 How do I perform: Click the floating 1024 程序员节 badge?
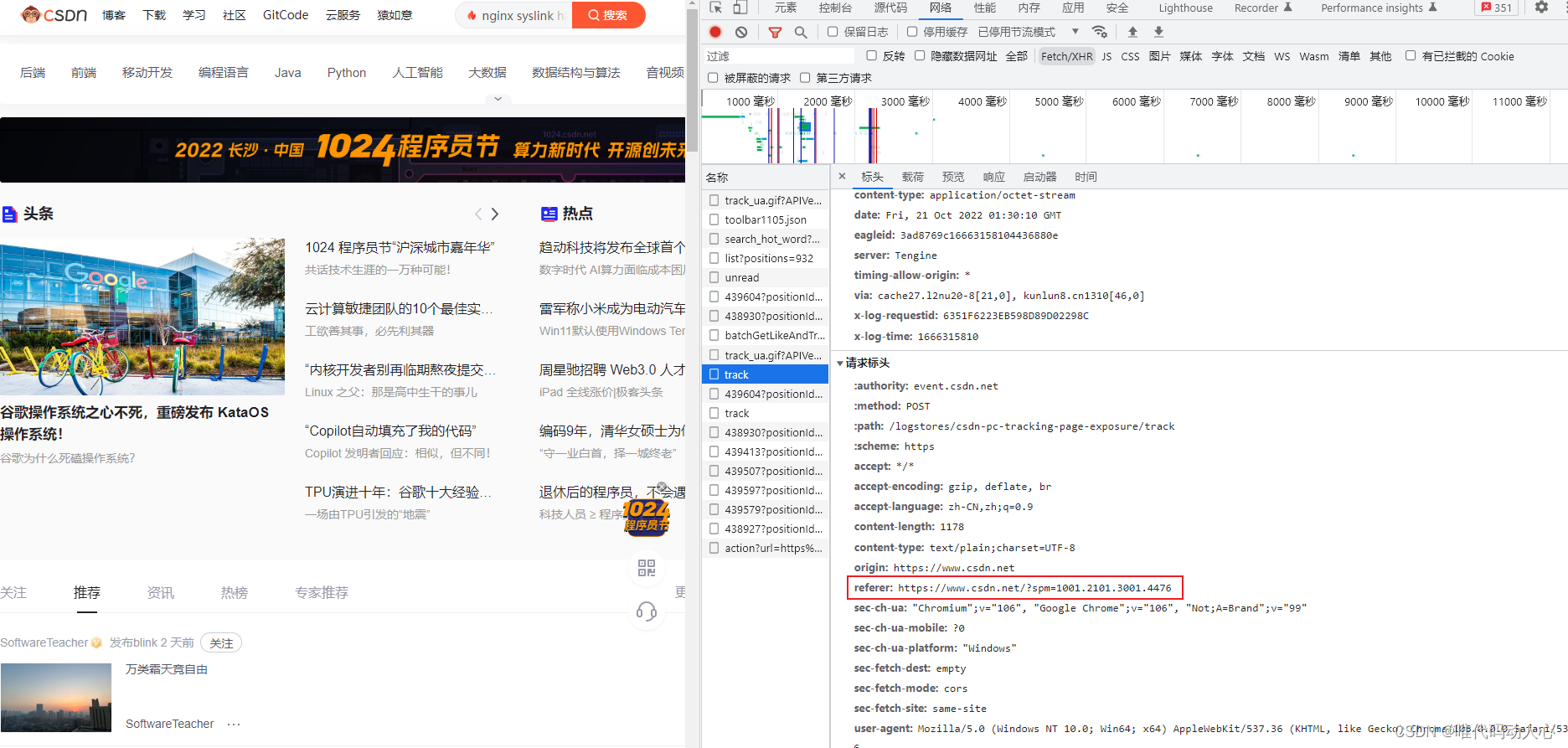[x=646, y=517]
